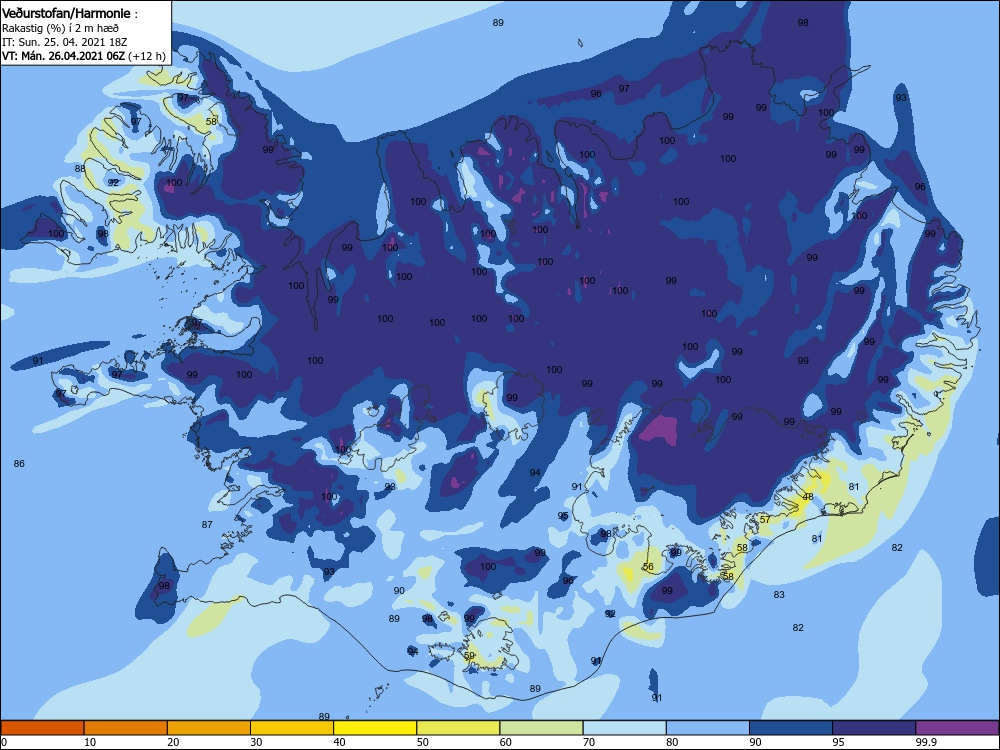The width and height of the screenshot is (1000, 750).
Task: Select the 'VT: Mán. 26.04.2021 06Z' line
Action: [x=64, y=56]
